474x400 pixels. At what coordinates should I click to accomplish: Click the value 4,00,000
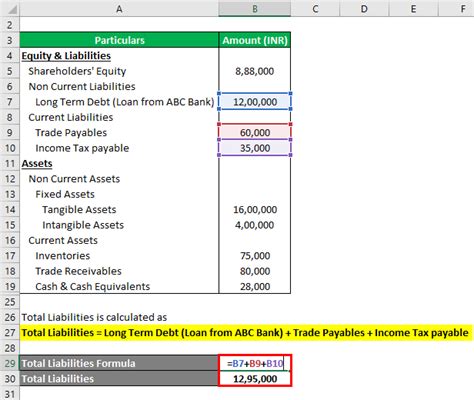coord(255,225)
